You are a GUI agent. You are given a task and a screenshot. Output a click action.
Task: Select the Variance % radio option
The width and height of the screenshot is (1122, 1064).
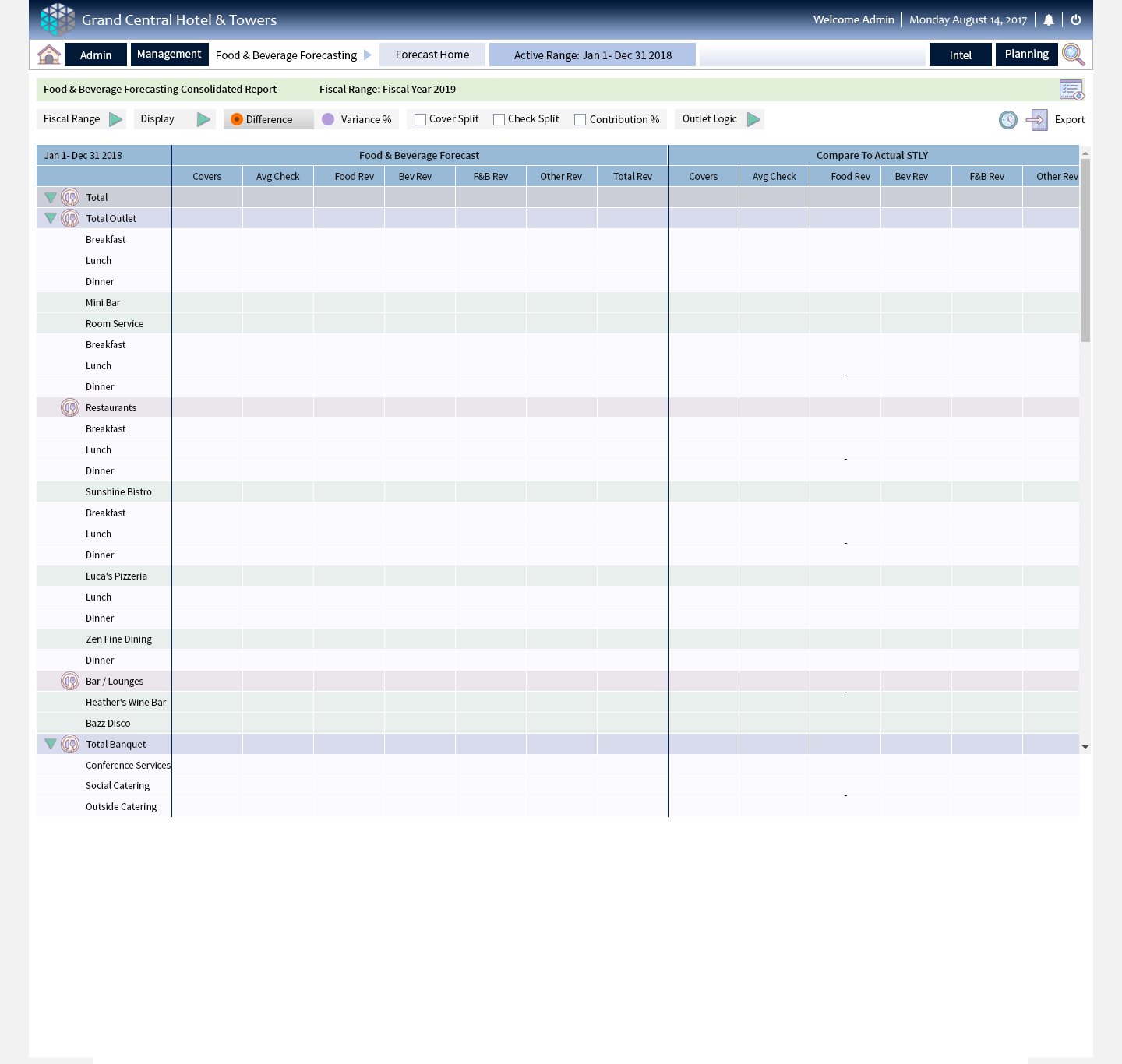(328, 119)
